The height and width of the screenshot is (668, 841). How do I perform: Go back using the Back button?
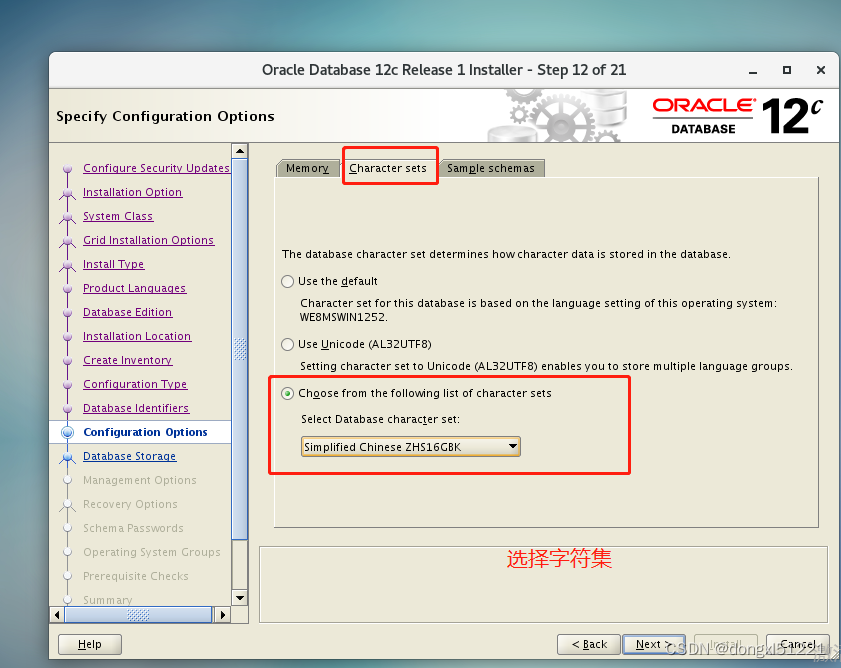(x=588, y=644)
